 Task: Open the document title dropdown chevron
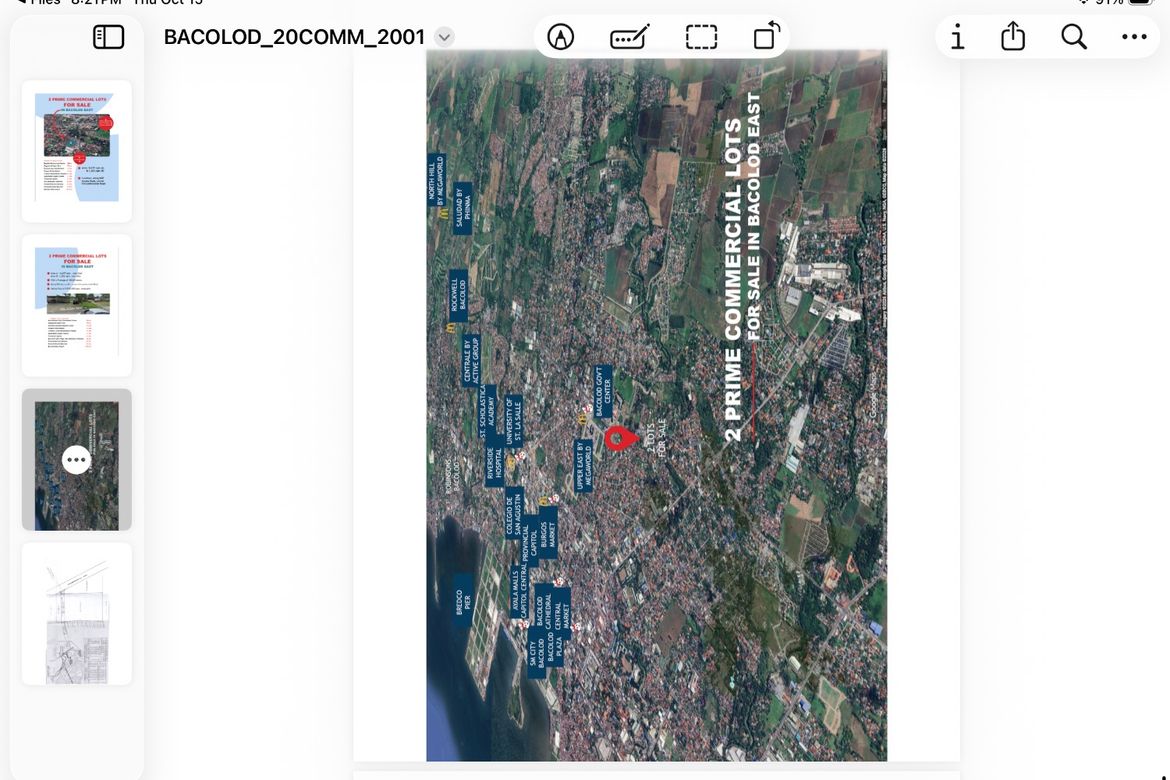pyautogui.click(x=444, y=37)
